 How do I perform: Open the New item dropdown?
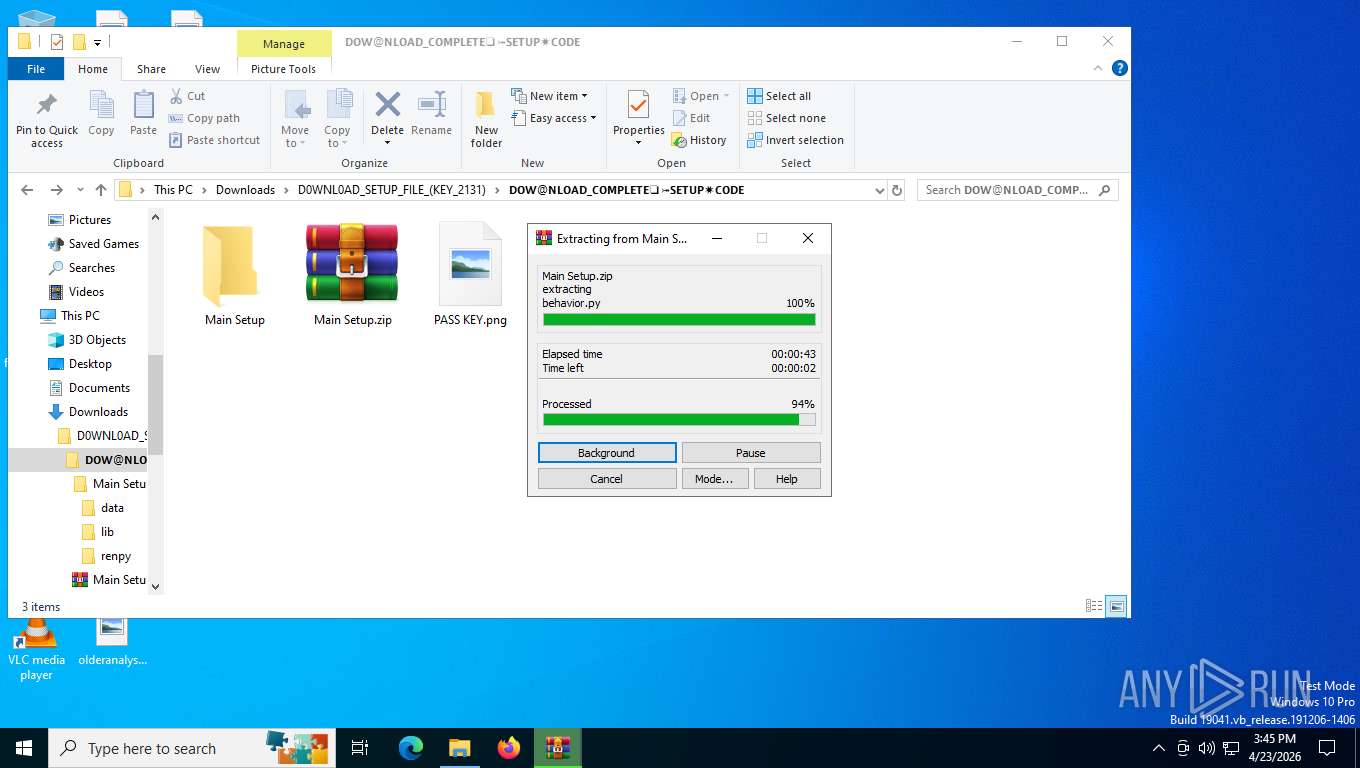551,96
